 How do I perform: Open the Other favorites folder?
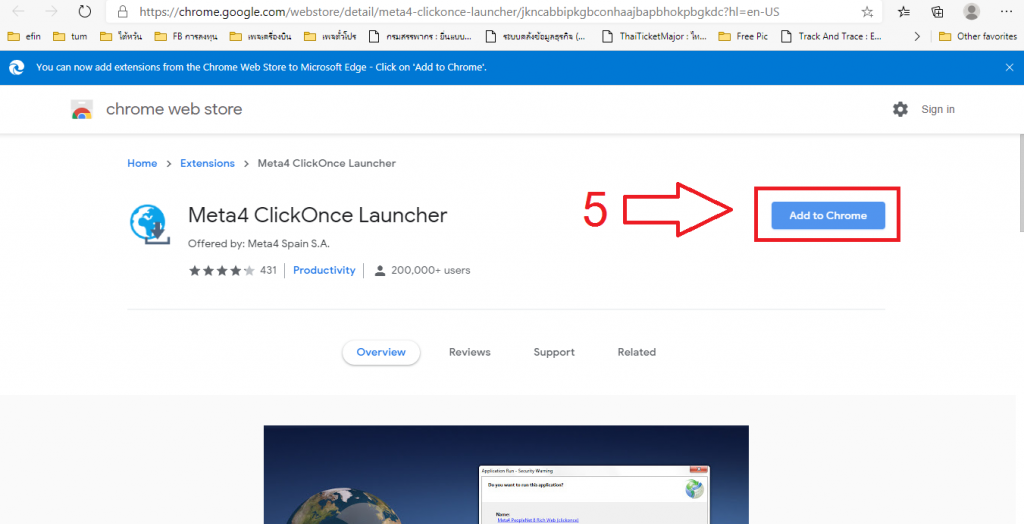pyautogui.click(x=978, y=37)
